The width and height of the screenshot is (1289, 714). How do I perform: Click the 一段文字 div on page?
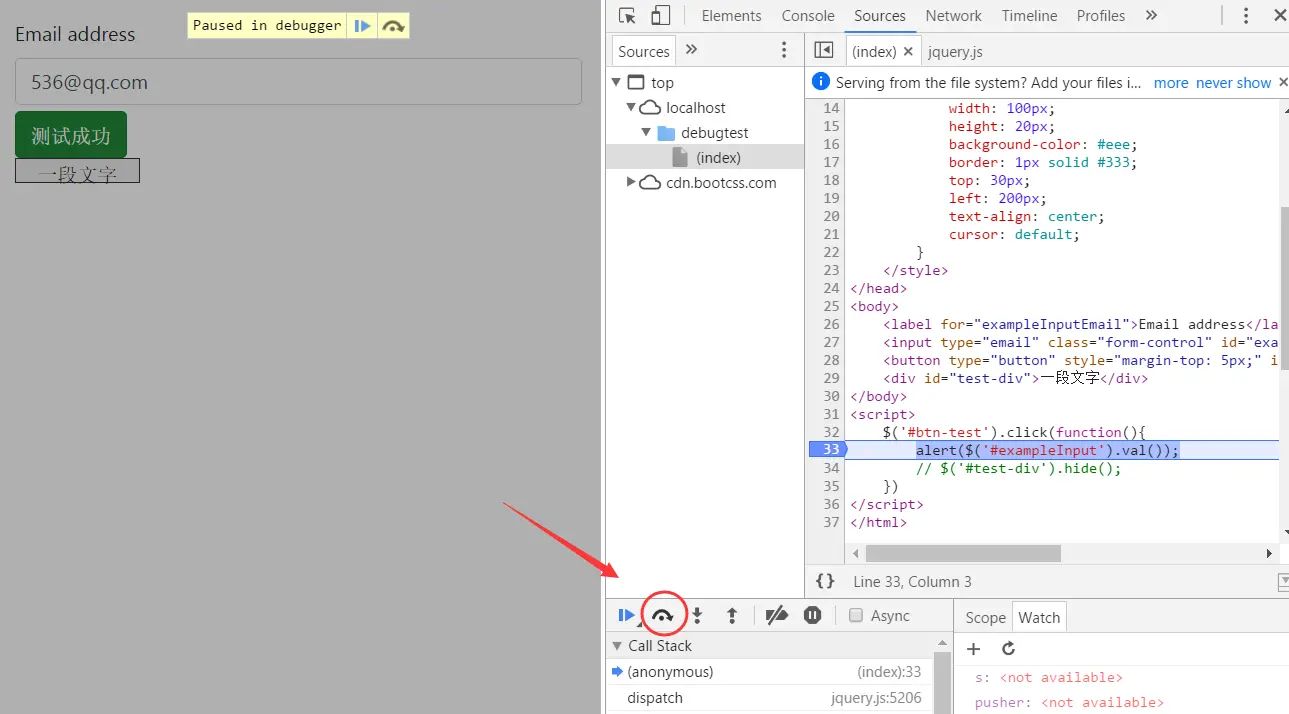pyautogui.click(x=77, y=172)
